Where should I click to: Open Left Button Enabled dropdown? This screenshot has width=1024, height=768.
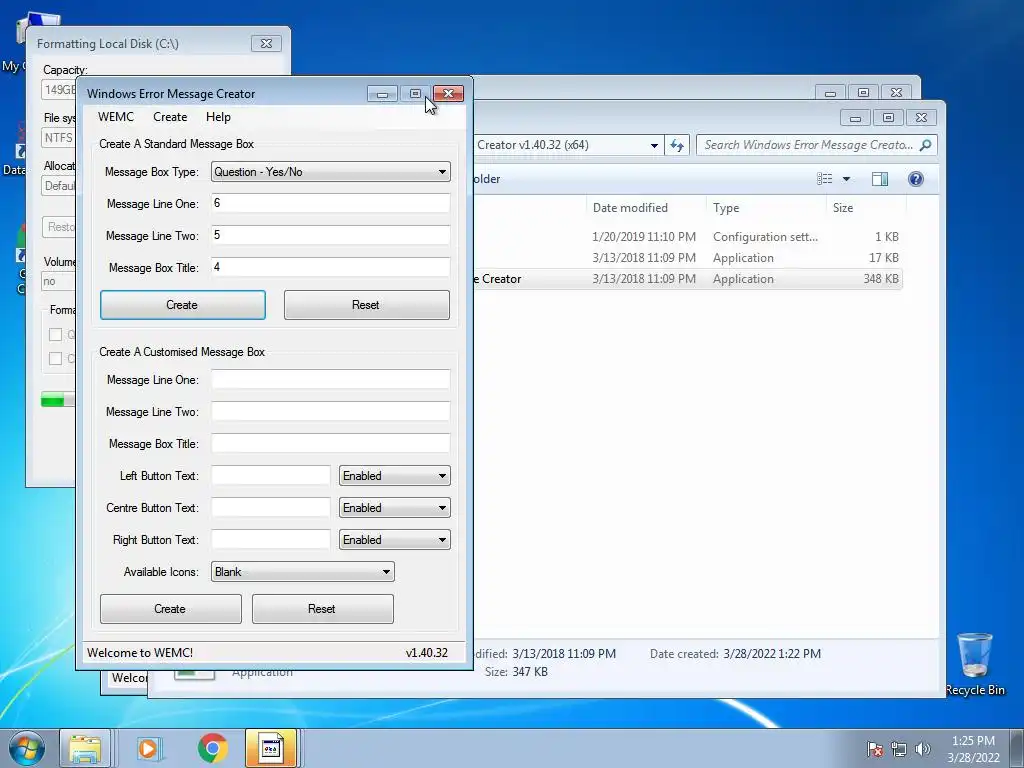click(x=394, y=476)
